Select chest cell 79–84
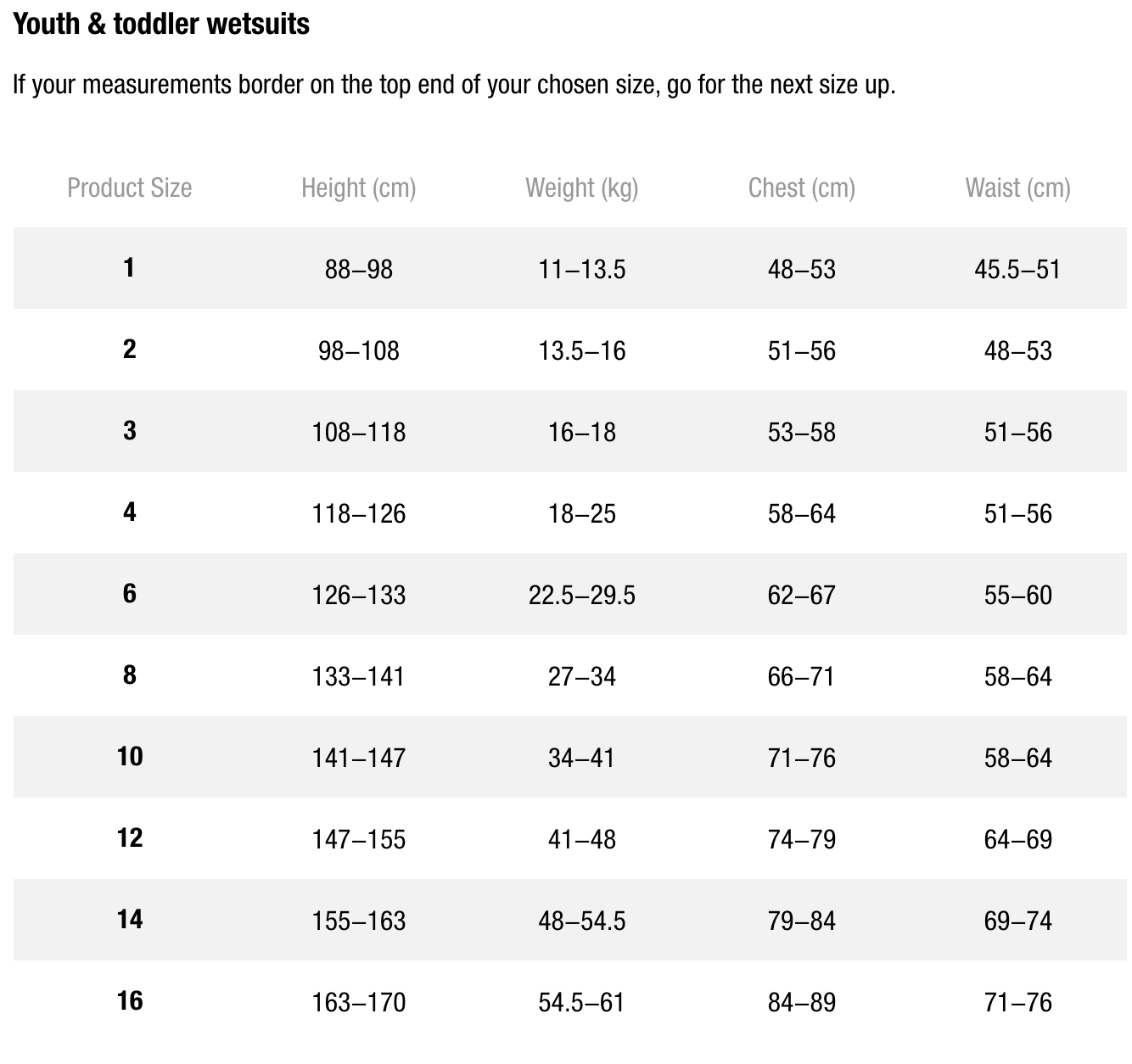 802,921
